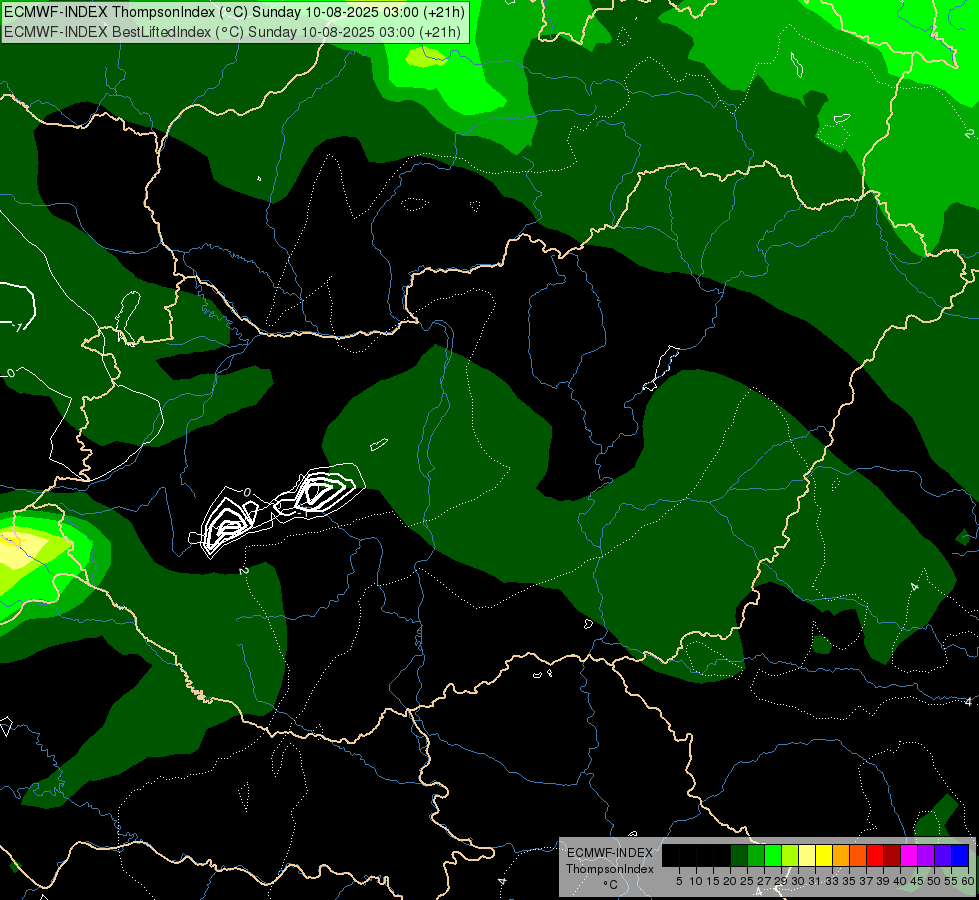Click the ECMWF-INDEX label in the legend box

(610, 853)
